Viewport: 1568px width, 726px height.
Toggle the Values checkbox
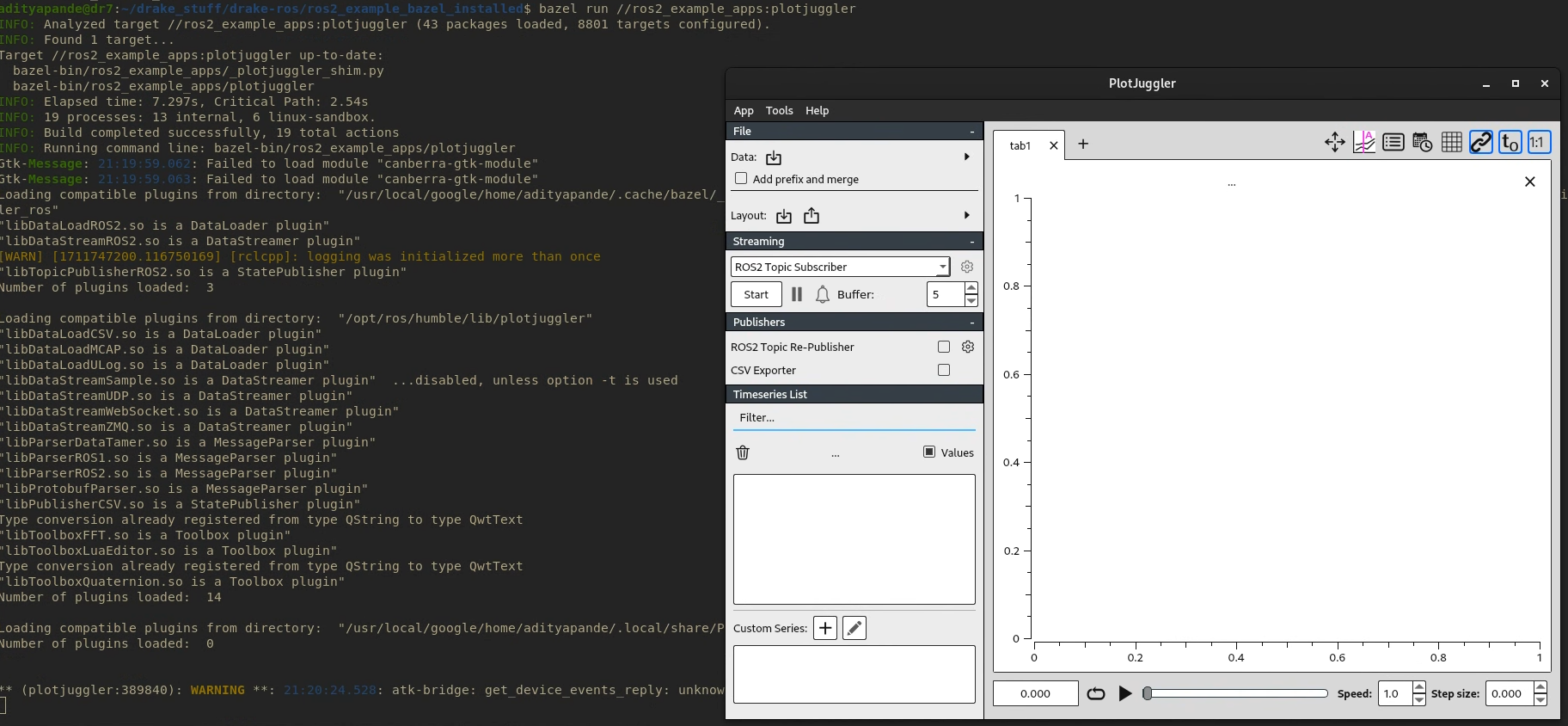tap(929, 452)
